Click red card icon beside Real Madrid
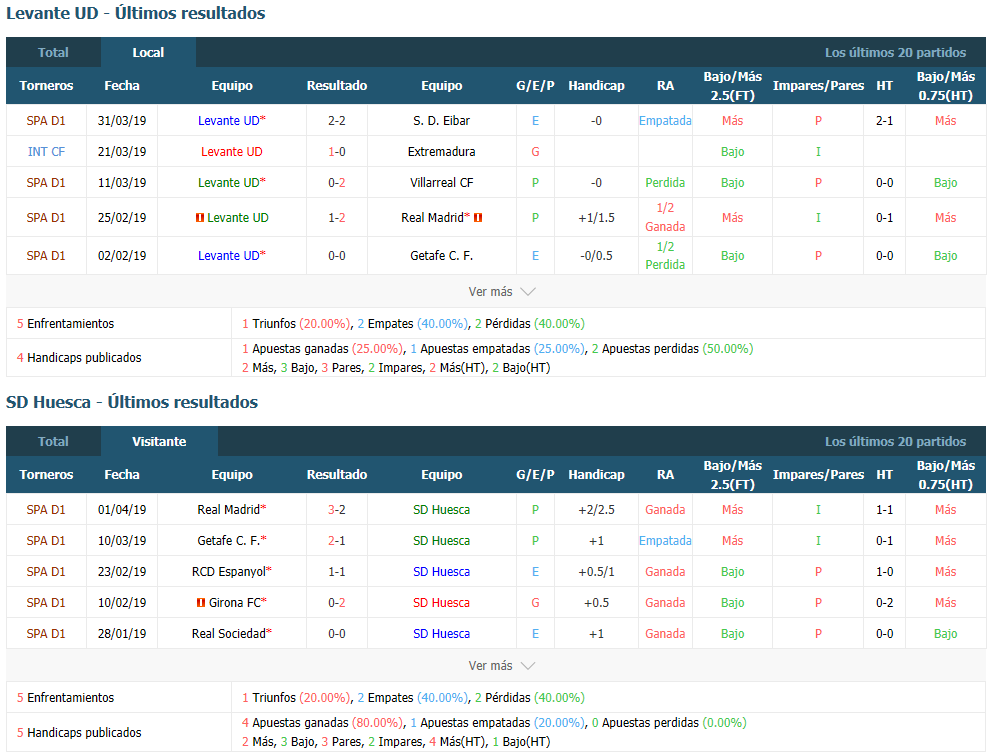The height and width of the screenshot is (756, 992). (x=478, y=218)
